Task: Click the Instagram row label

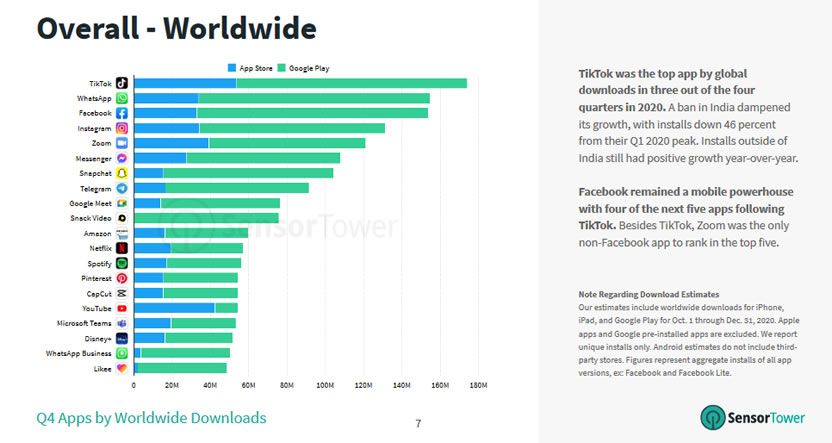Action: (94, 128)
